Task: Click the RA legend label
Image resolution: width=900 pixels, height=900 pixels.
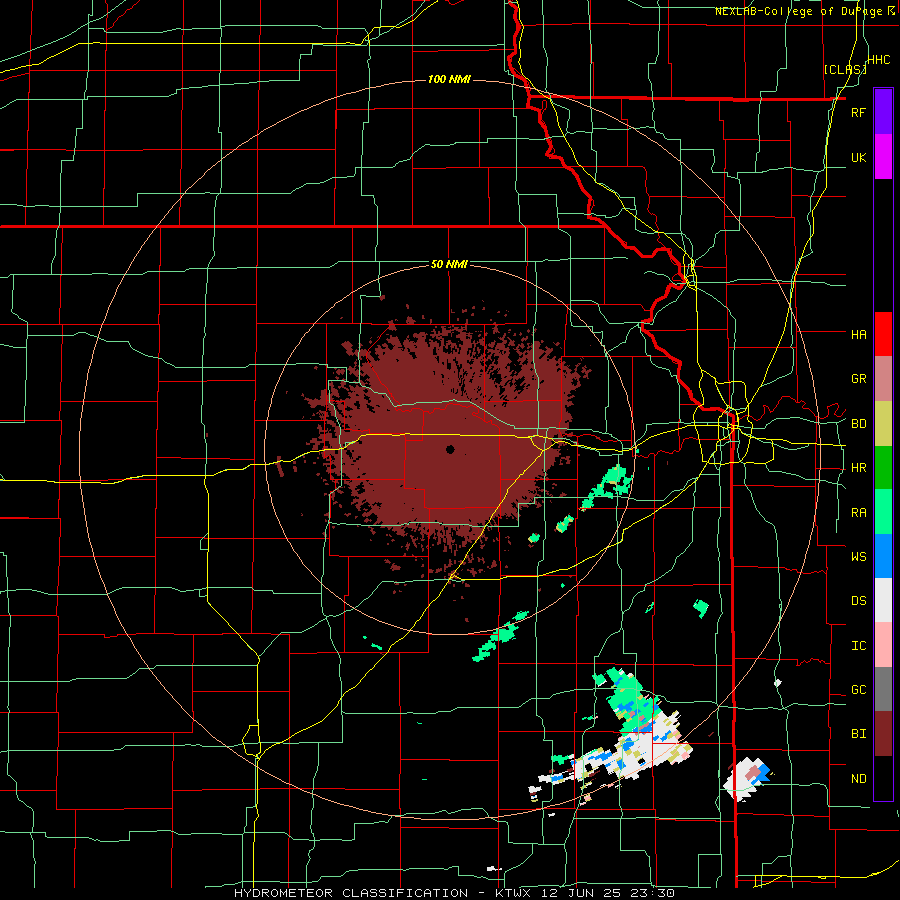Action: coord(858,513)
